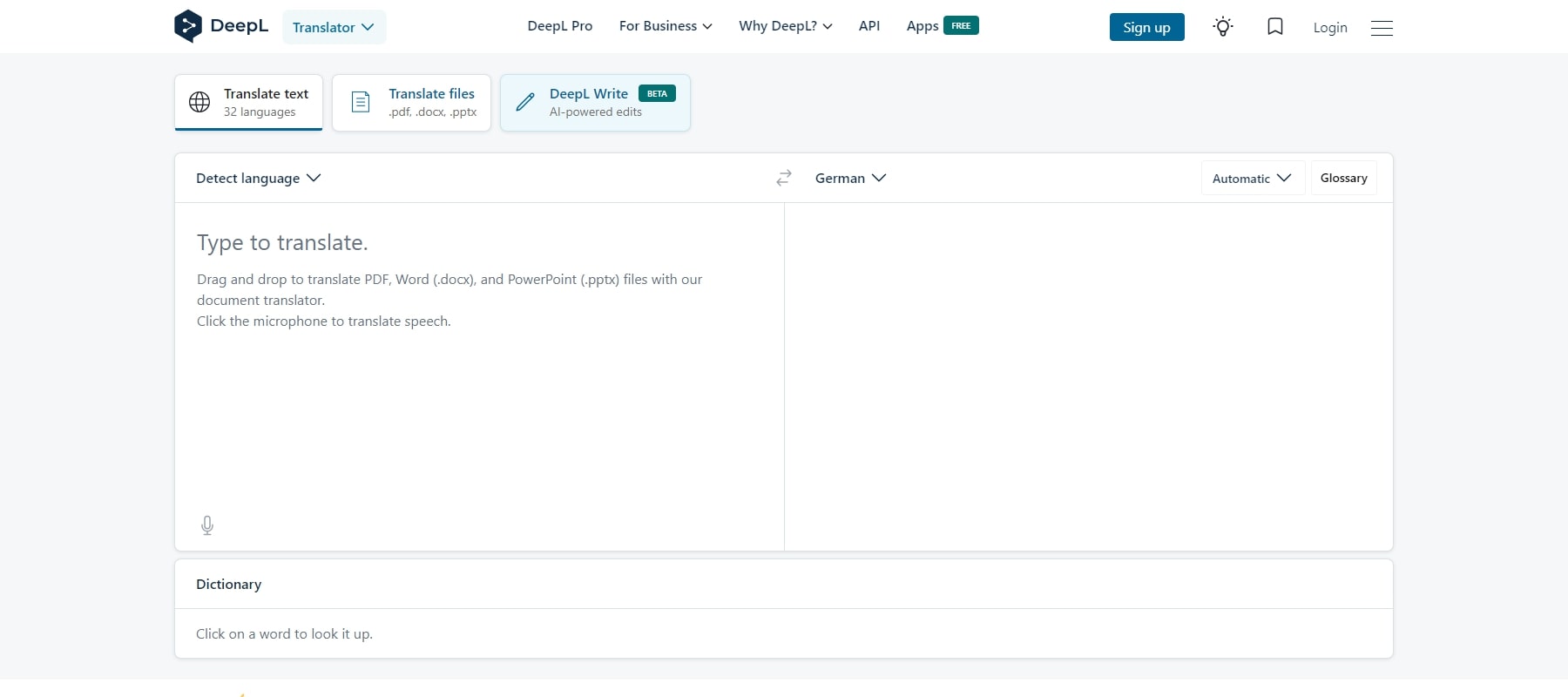Screen dimensions: 1568x697
Task: Open the Detect language source dropdown
Action: point(258,178)
